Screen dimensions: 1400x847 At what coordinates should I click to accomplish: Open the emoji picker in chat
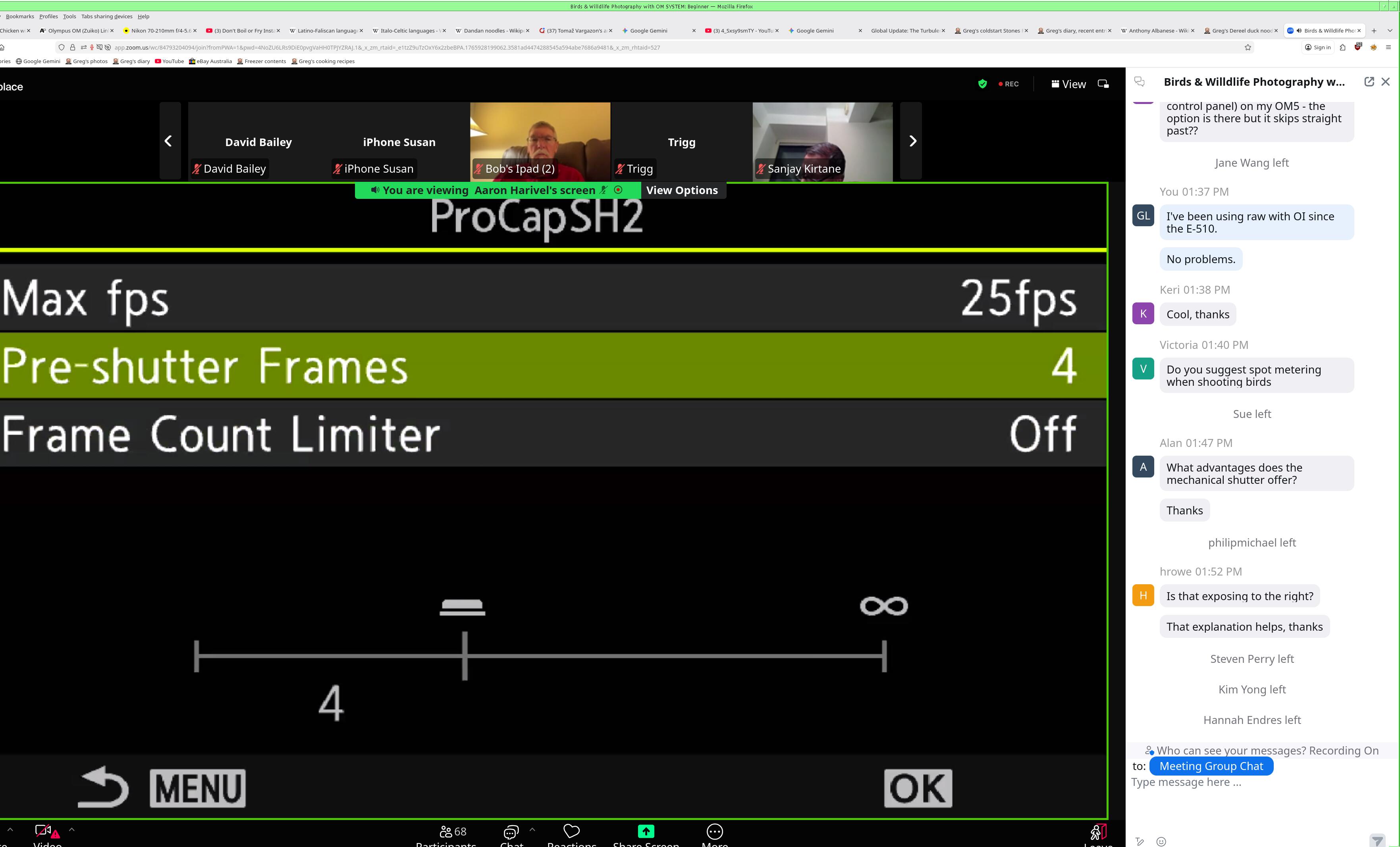[x=1161, y=841]
